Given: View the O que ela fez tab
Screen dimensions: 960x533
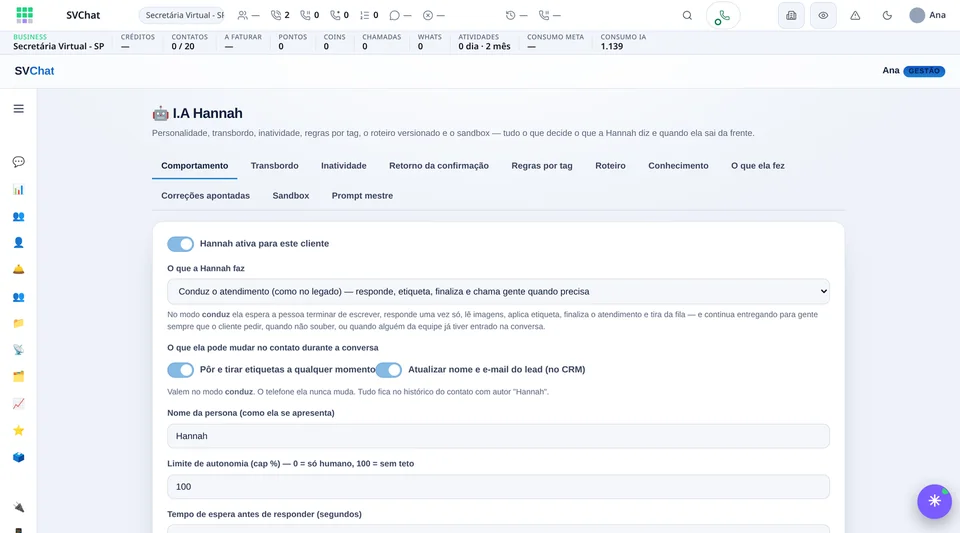Looking at the screenshot, I should (x=757, y=166).
